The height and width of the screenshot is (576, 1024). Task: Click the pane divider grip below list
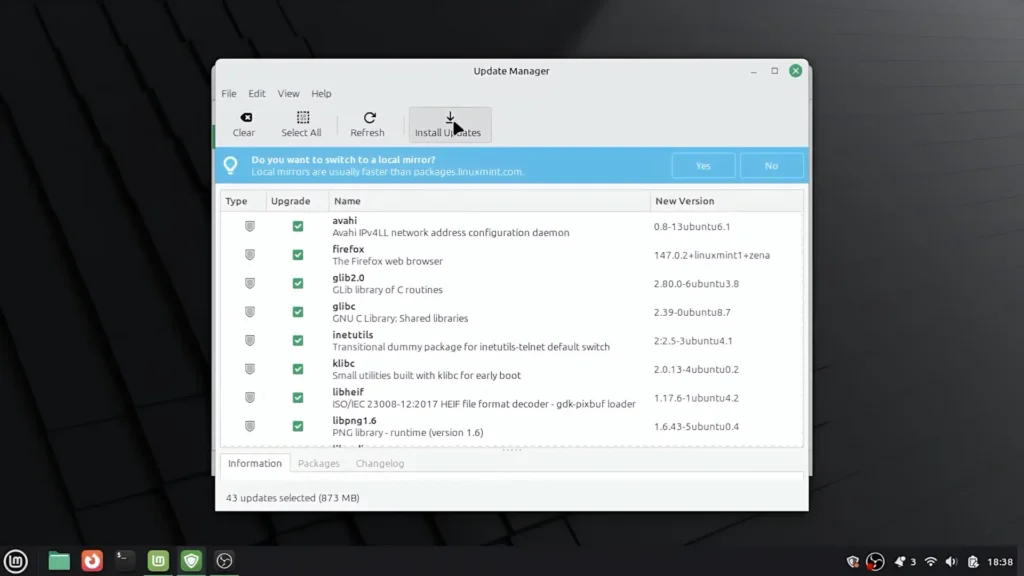tap(511, 449)
